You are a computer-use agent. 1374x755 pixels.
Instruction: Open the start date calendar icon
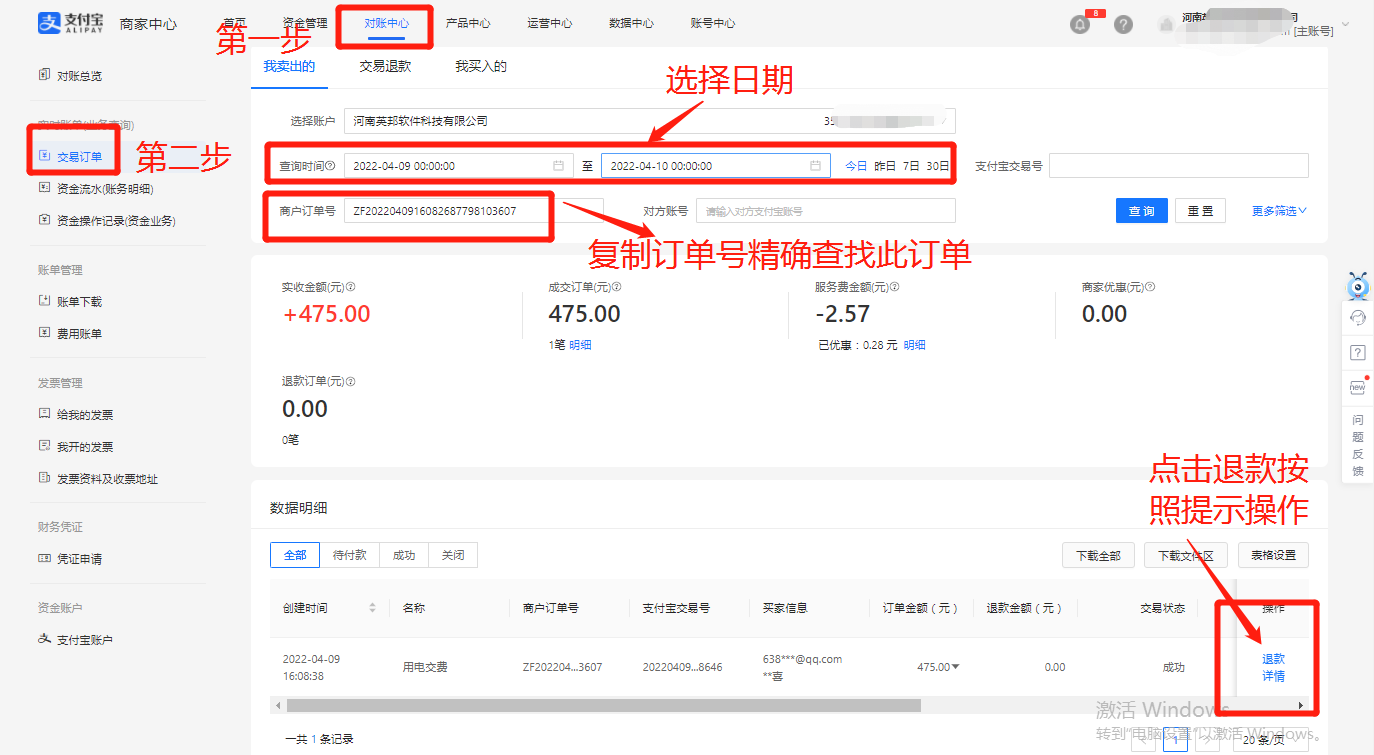558,166
